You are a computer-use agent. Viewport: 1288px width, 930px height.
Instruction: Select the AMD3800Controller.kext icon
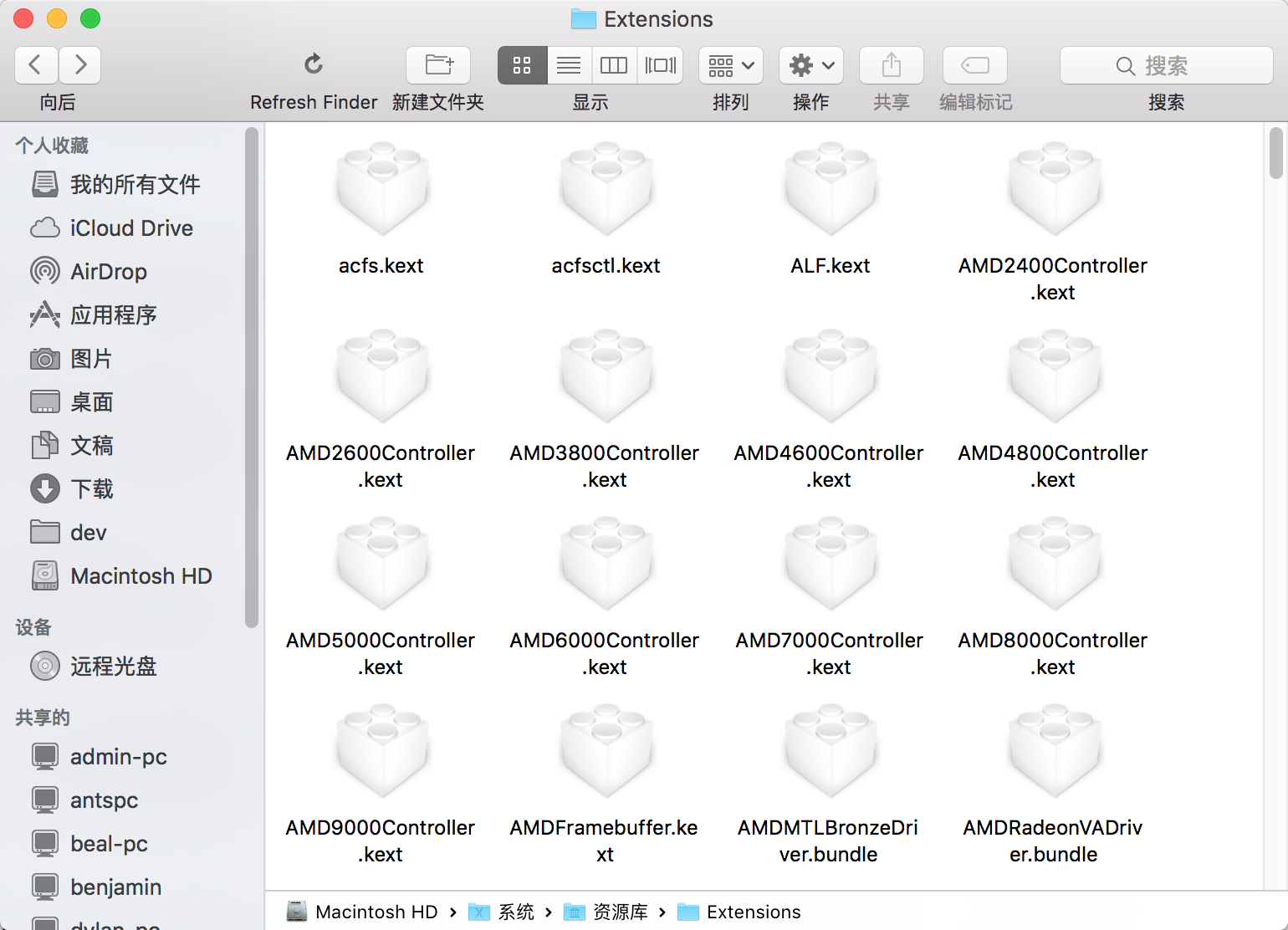point(606,376)
